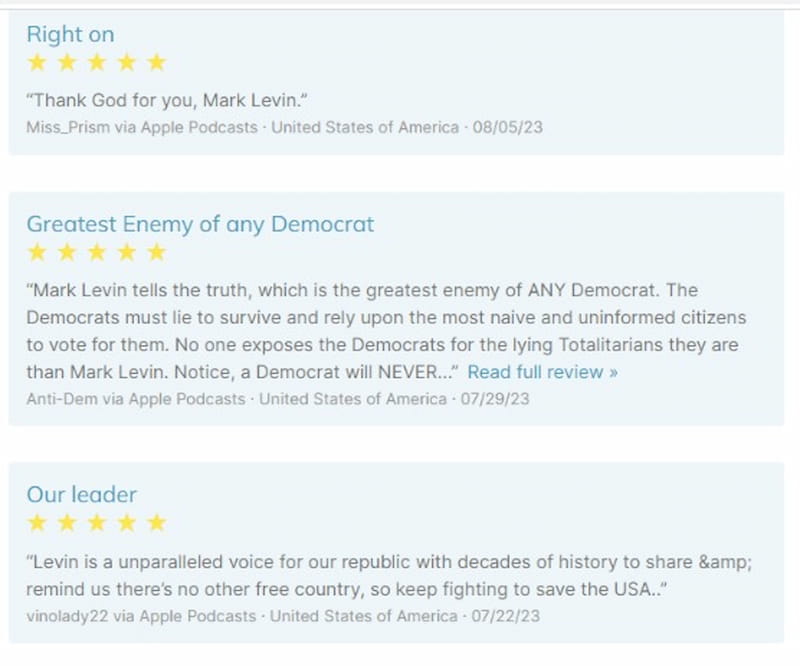The width and height of the screenshot is (800, 666).
Task: Click the Thank God for you quote text
Action: (x=167, y=100)
